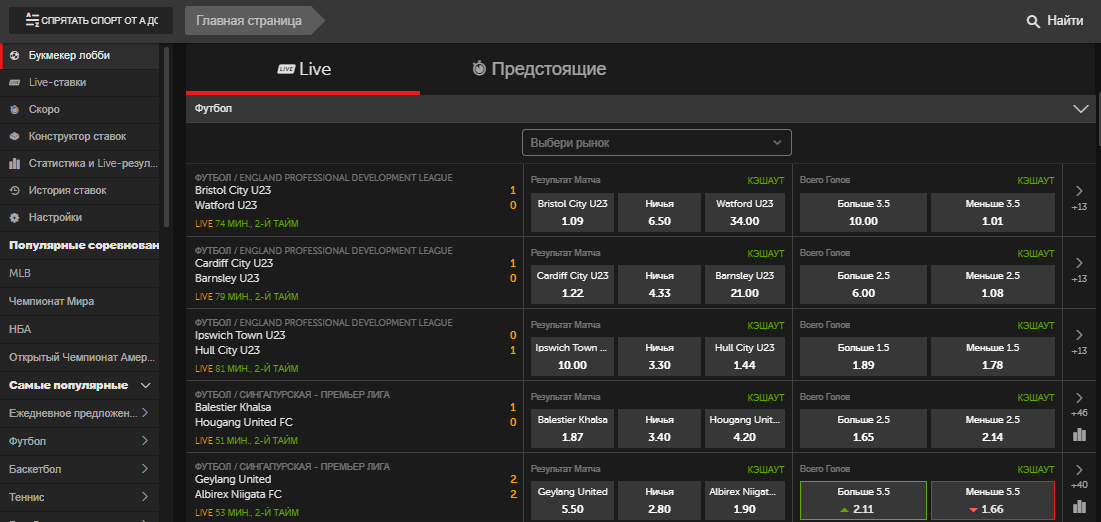
Task: Expand more markets for Ipswich Town U23
Action: [1079, 342]
